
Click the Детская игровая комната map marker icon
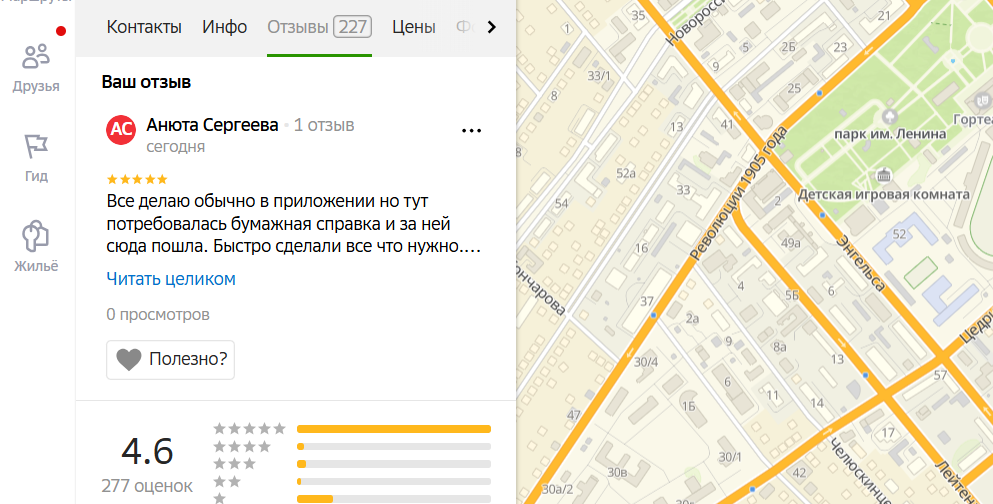click(x=883, y=175)
